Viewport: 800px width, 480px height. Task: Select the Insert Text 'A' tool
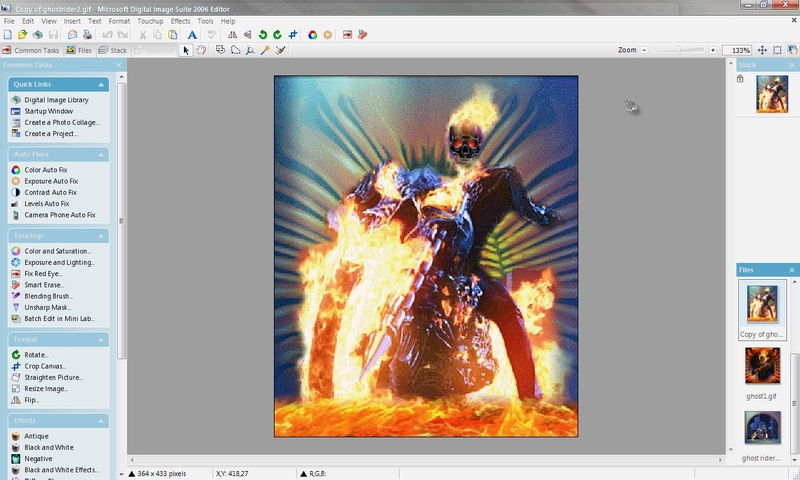(192, 35)
